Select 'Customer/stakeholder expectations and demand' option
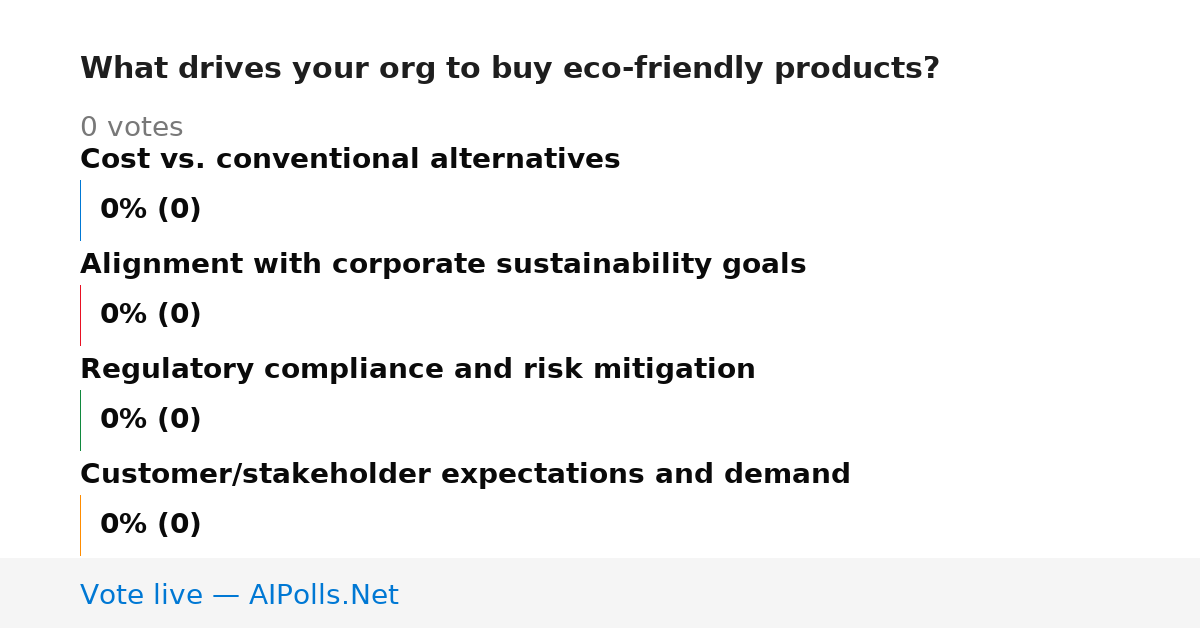This screenshot has width=1200, height=628. tap(465, 475)
